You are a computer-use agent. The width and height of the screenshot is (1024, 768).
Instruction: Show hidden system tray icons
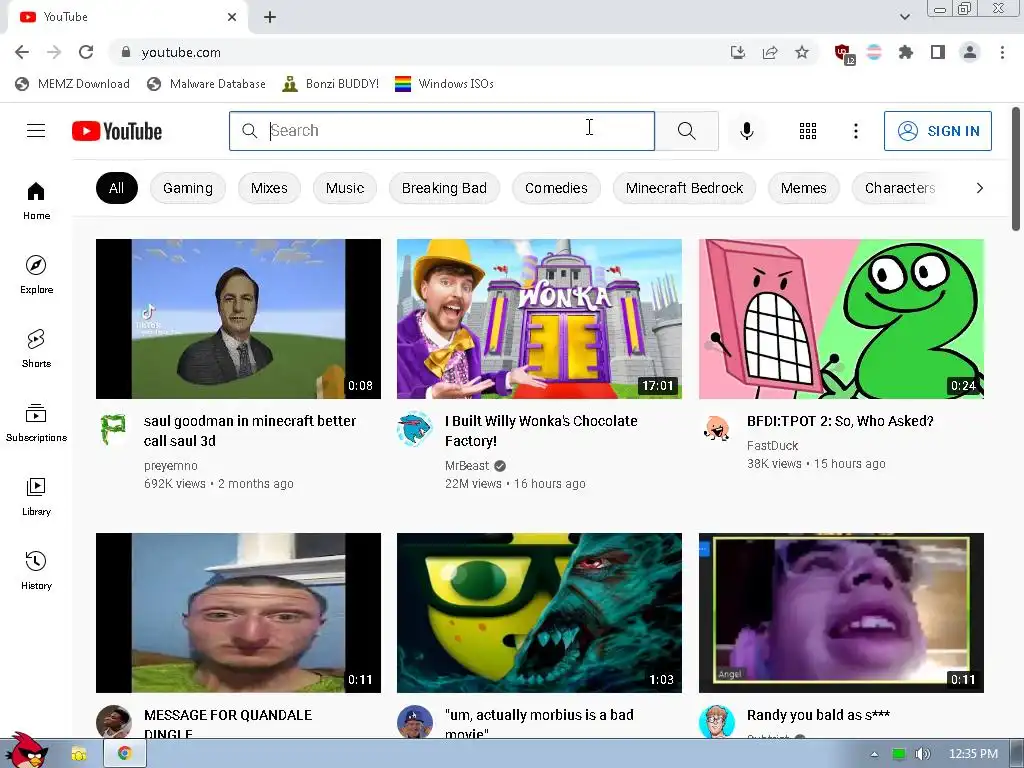coord(874,754)
